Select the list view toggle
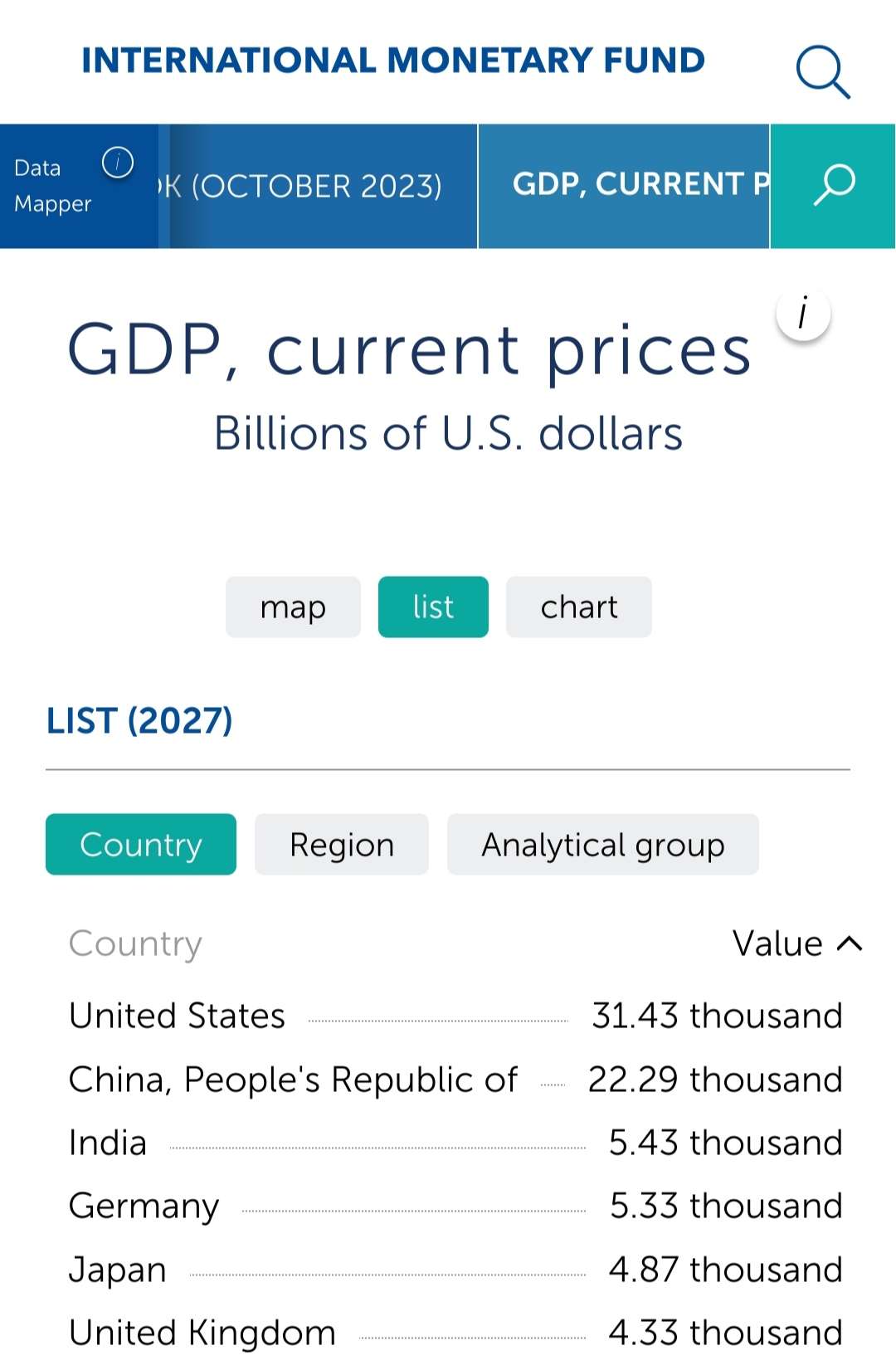Image resolution: width=896 pixels, height=1370 pixels. tap(433, 607)
